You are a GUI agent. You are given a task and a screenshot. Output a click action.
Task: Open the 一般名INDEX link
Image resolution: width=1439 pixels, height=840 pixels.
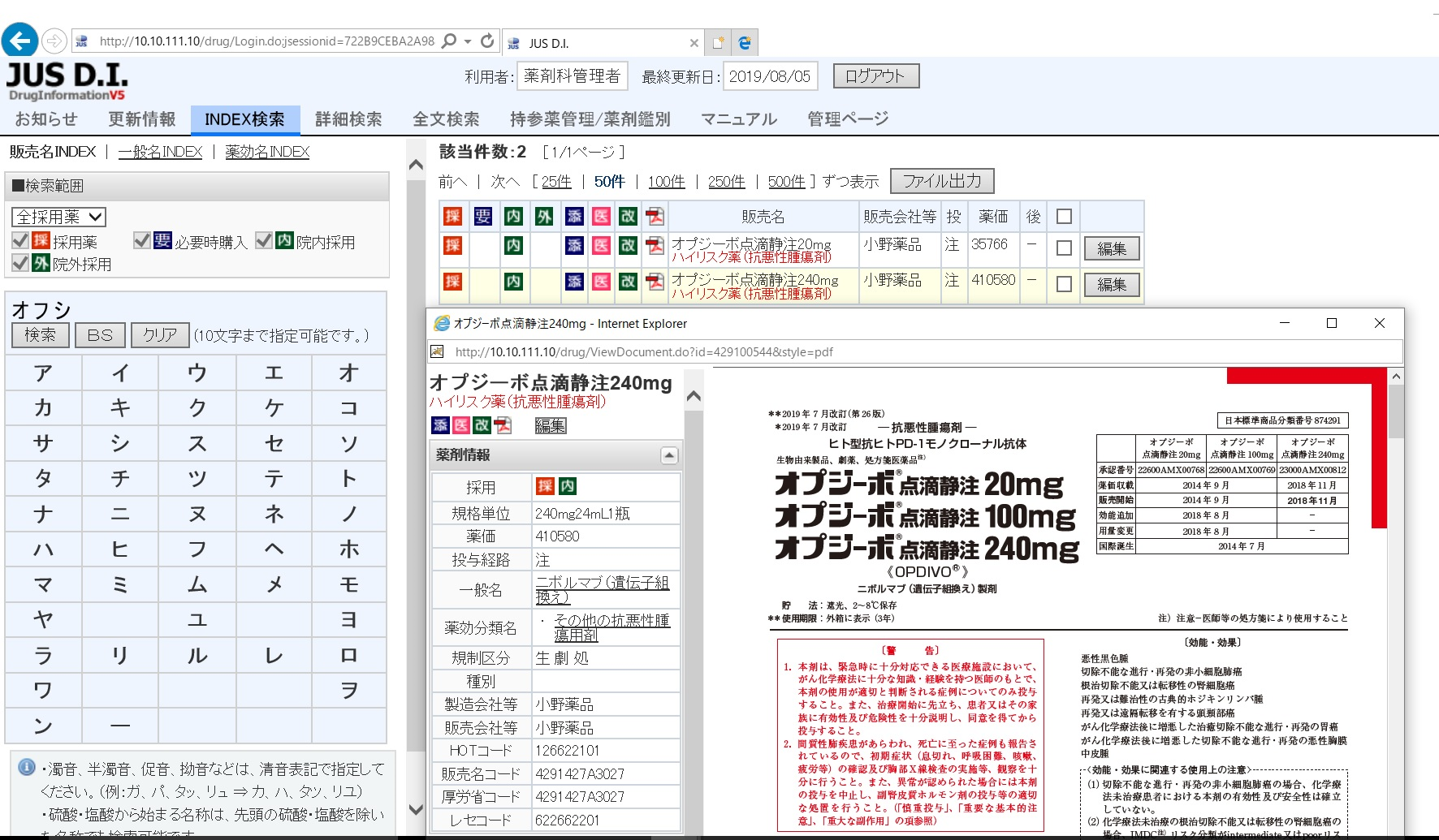click(160, 152)
